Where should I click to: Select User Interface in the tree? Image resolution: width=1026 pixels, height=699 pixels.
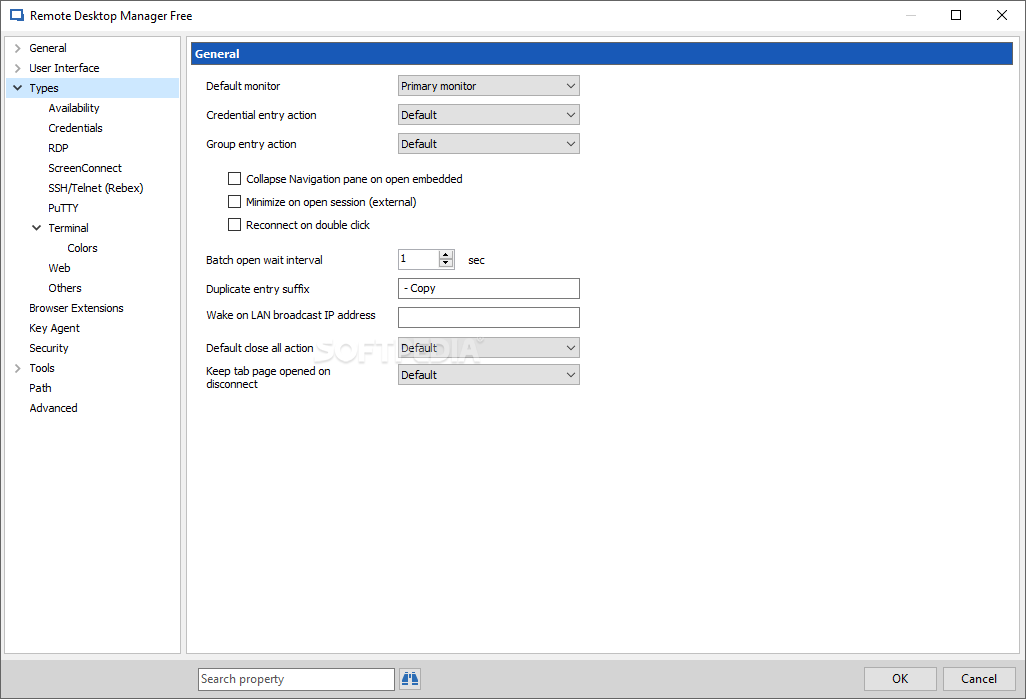pos(64,68)
